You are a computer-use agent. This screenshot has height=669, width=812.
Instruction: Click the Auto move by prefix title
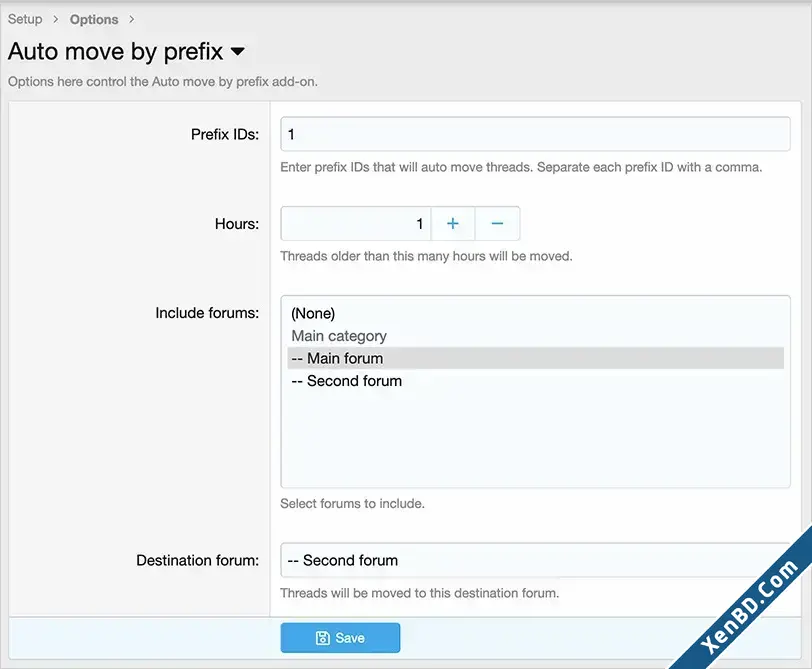115,51
